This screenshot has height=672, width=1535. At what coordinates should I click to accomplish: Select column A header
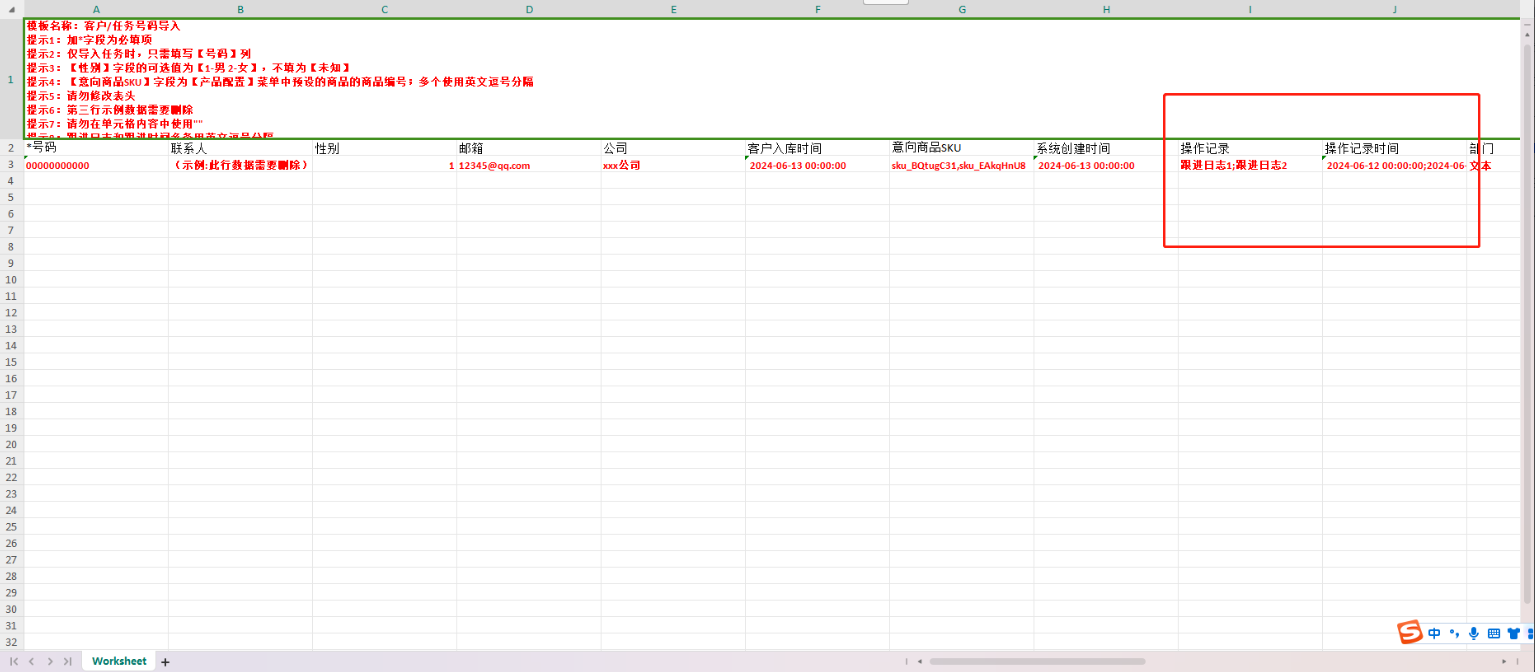[x=96, y=9]
